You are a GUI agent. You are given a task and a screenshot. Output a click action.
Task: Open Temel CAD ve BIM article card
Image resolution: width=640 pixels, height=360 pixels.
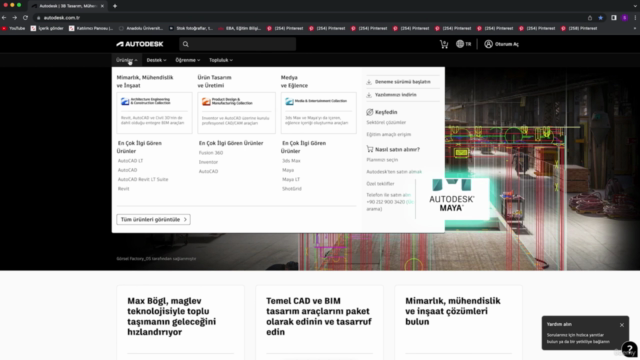[319, 322]
